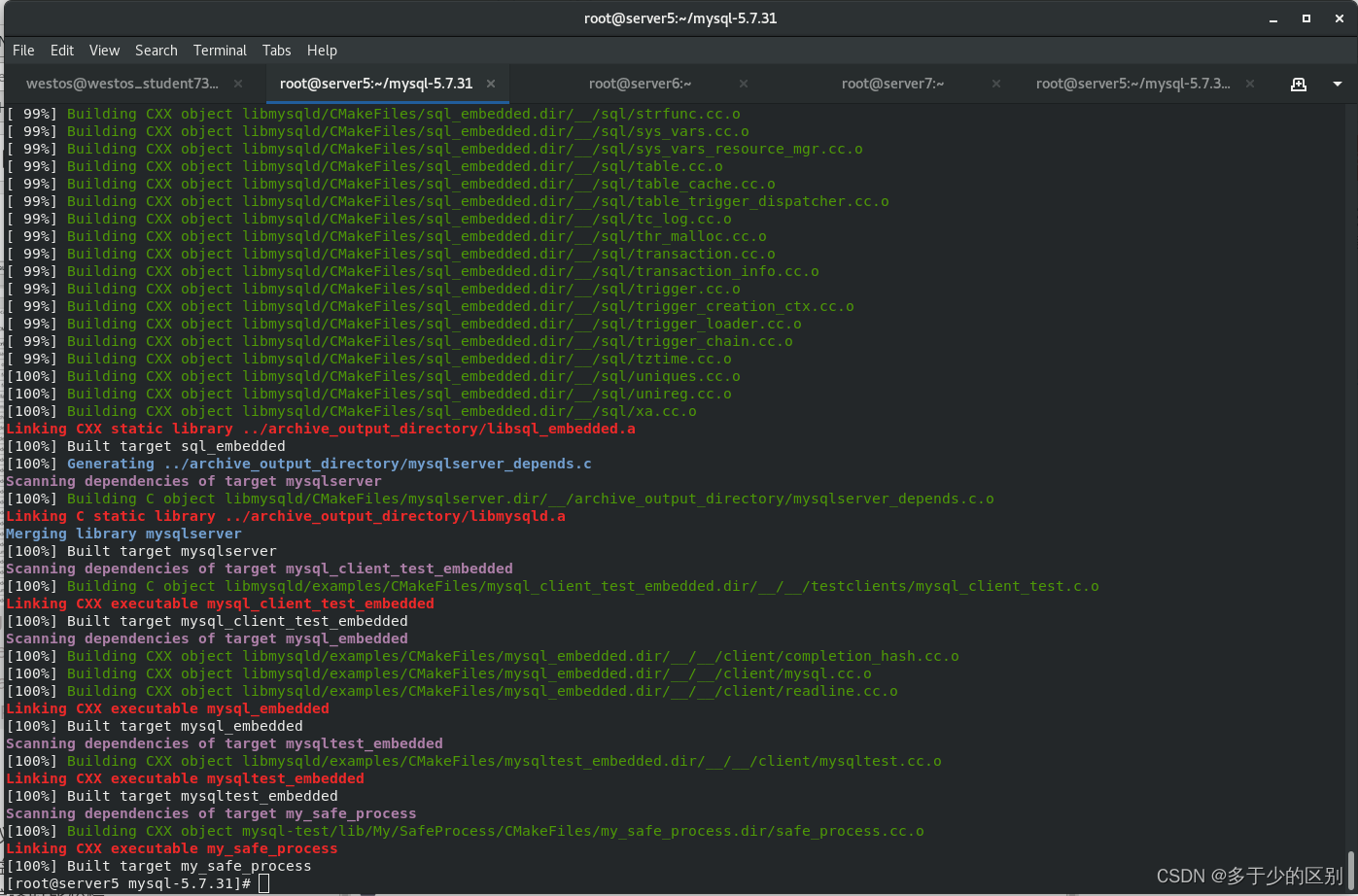Open the Terminal menu
The width and height of the screenshot is (1358, 896).
pyautogui.click(x=220, y=51)
